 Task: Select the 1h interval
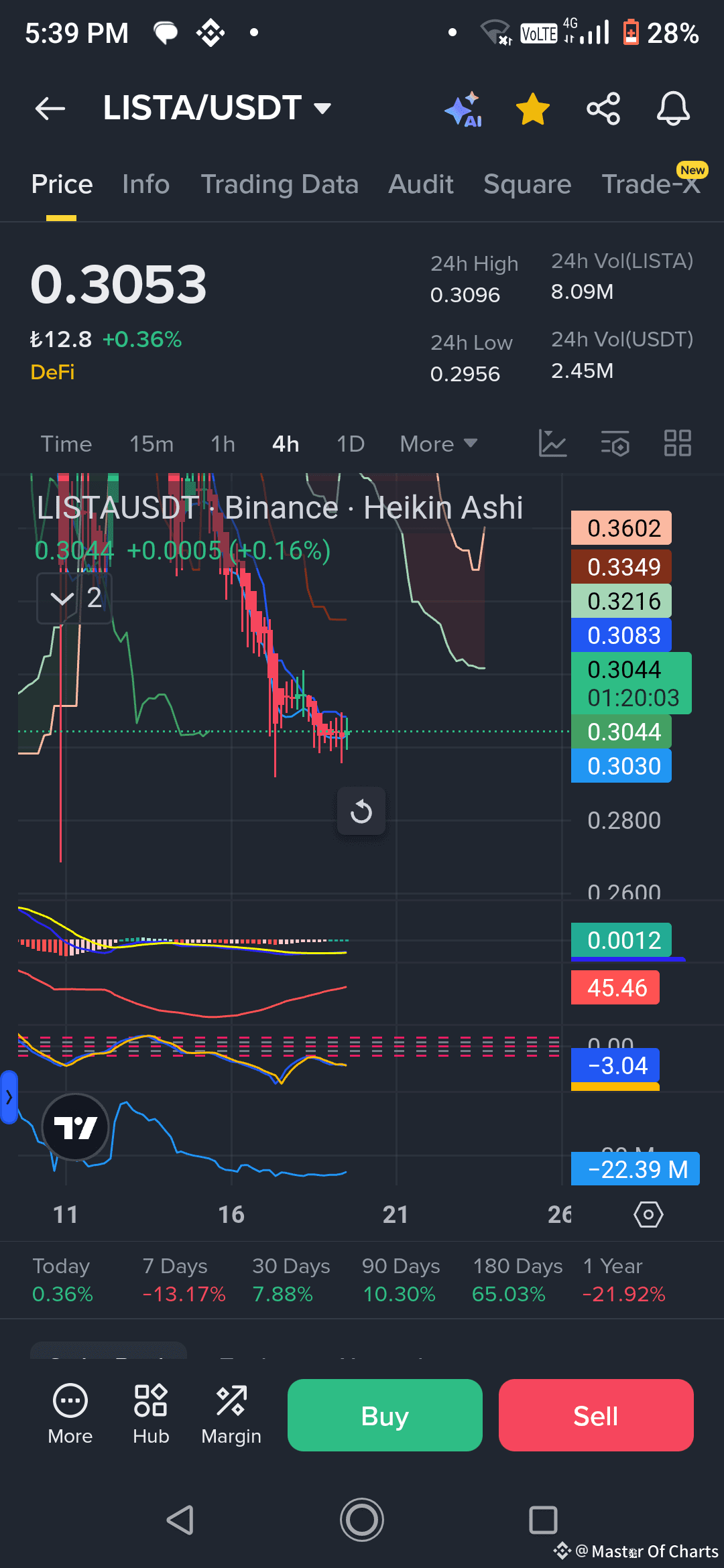(x=223, y=444)
